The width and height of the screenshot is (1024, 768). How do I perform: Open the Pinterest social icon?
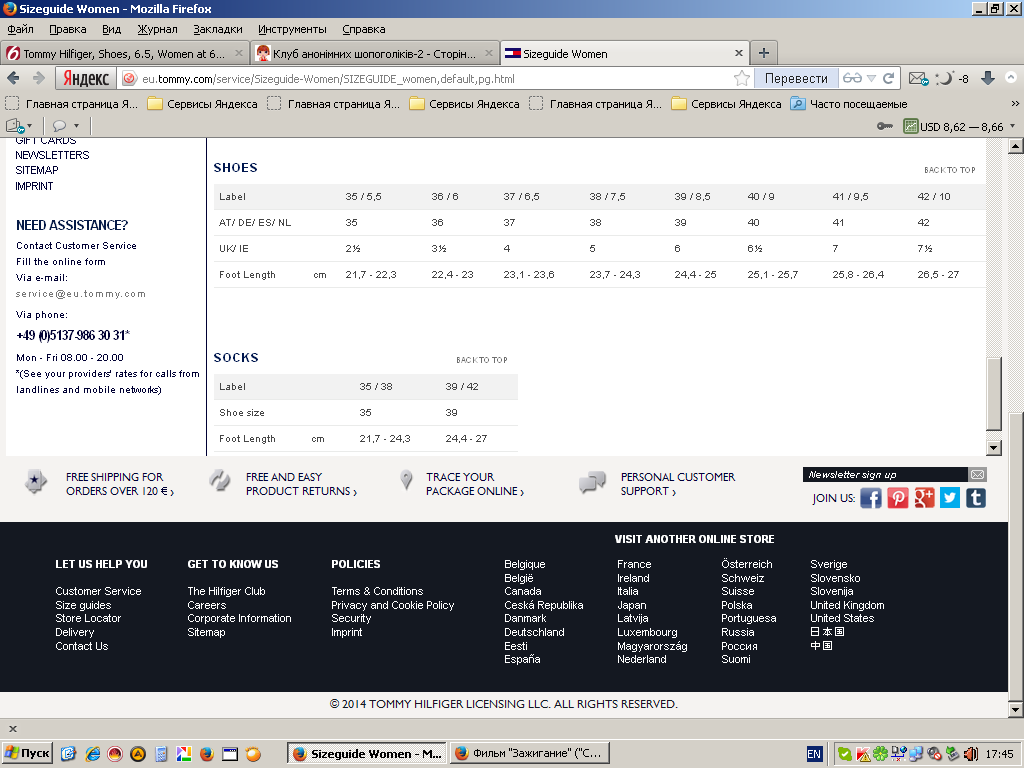[x=897, y=498]
